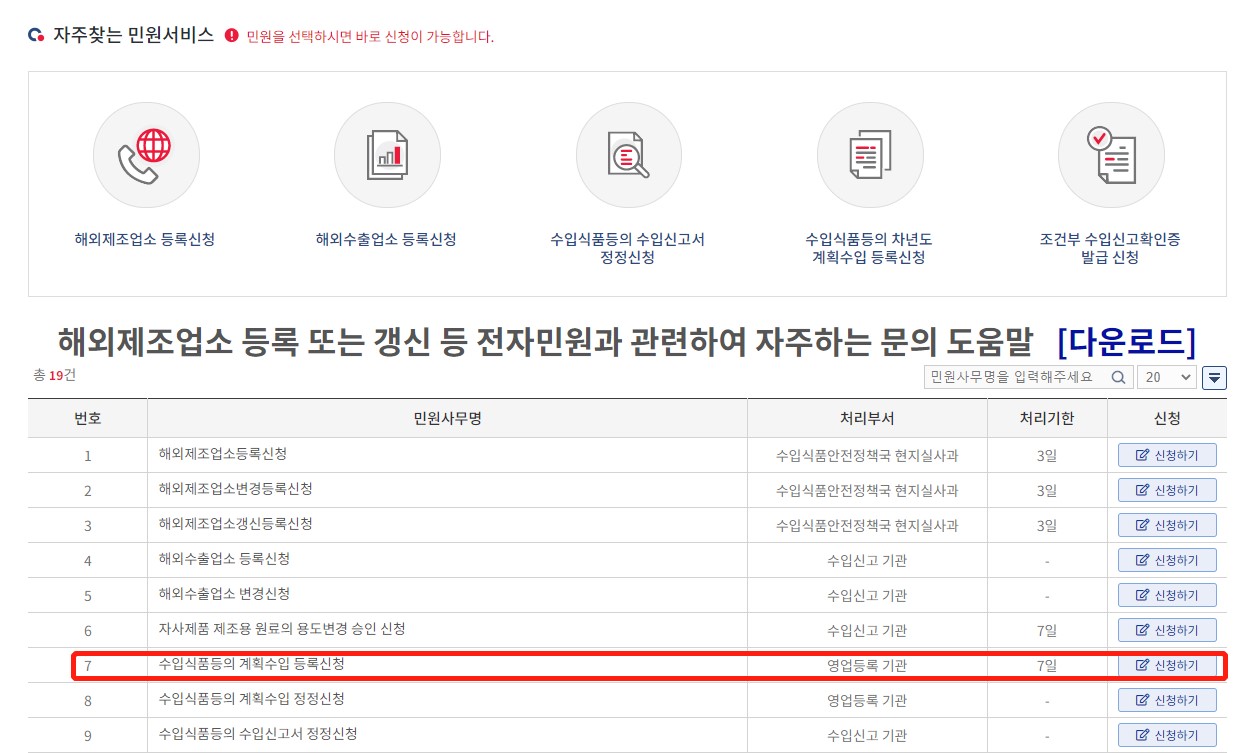1242x753 pixels.
Task: Click the 조건부 수입신고확인증 발급 checkmark icon
Action: click(x=1110, y=155)
